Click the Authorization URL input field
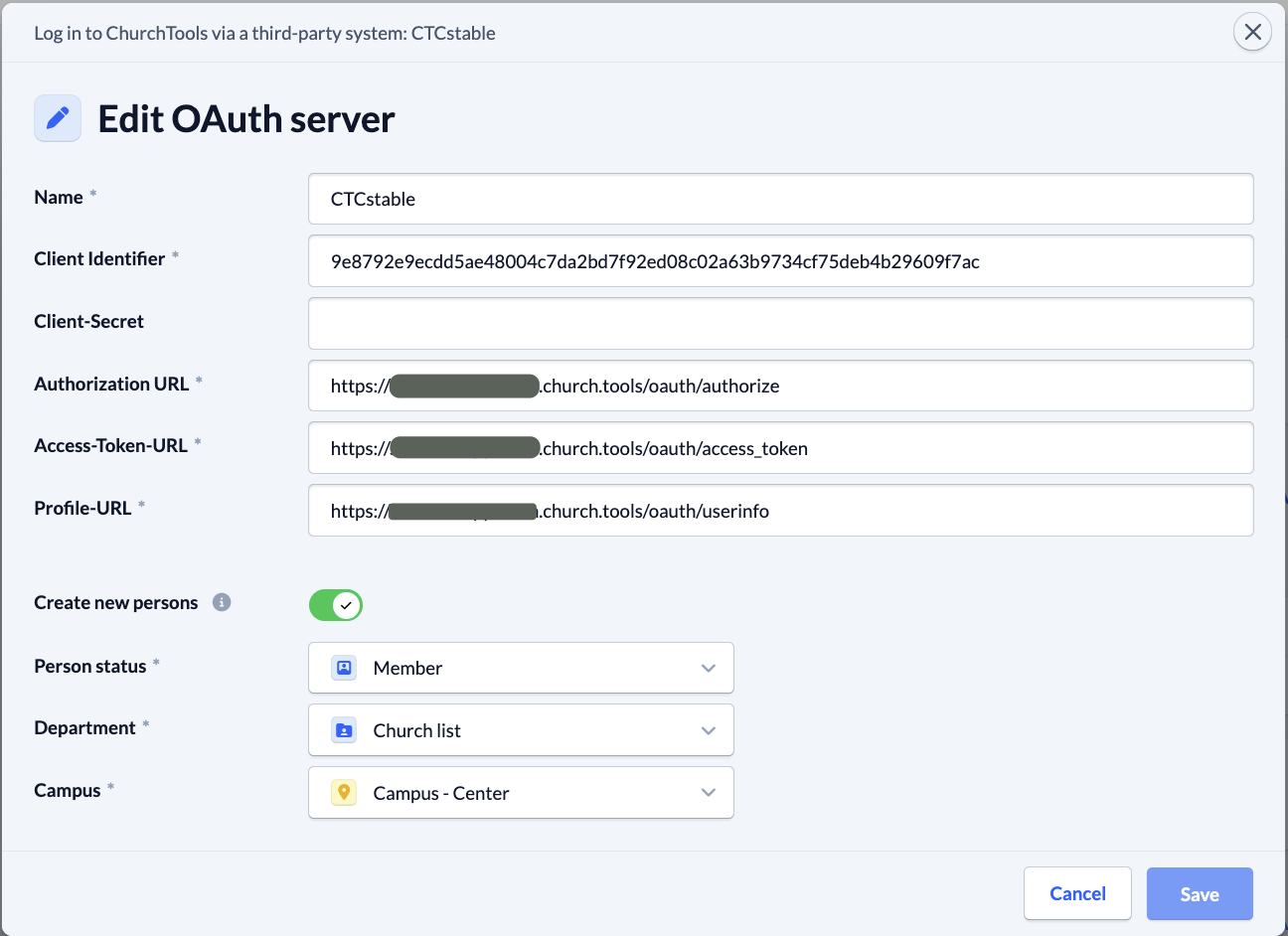The image size is (1288, 936). point(780,386)
